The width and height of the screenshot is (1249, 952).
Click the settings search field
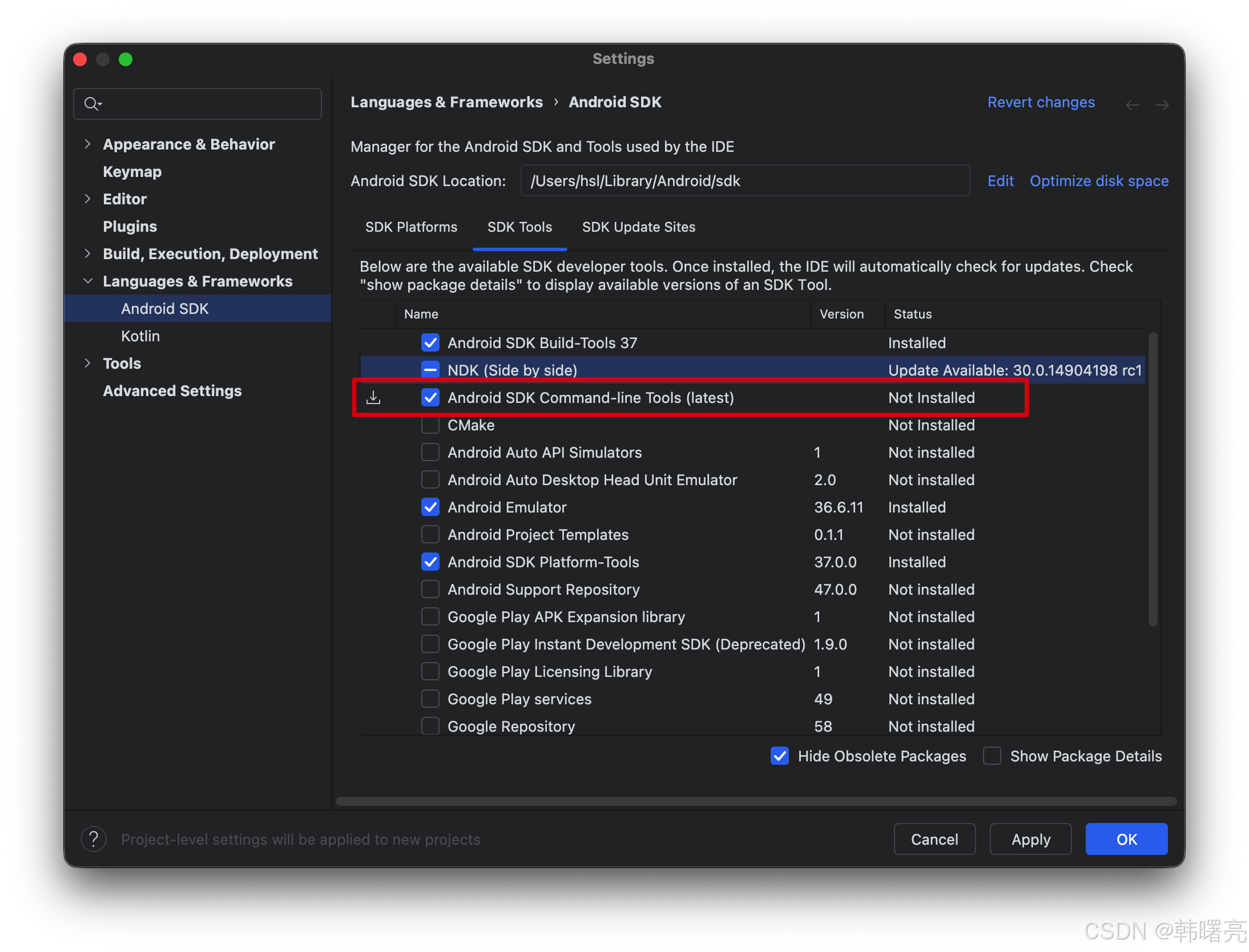[198, 104]
